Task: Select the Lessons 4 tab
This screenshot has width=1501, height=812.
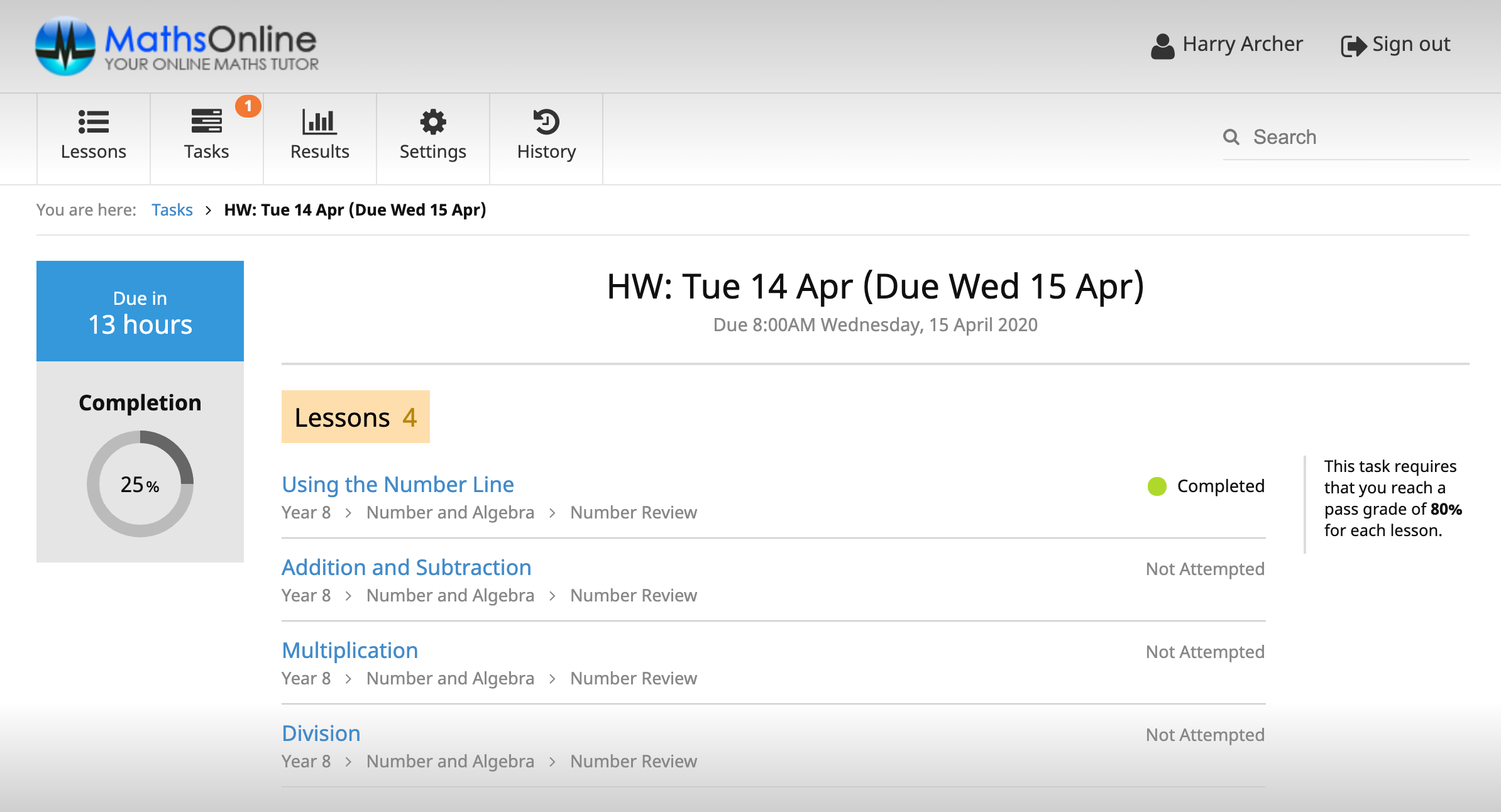Action: tap(355, 417)
